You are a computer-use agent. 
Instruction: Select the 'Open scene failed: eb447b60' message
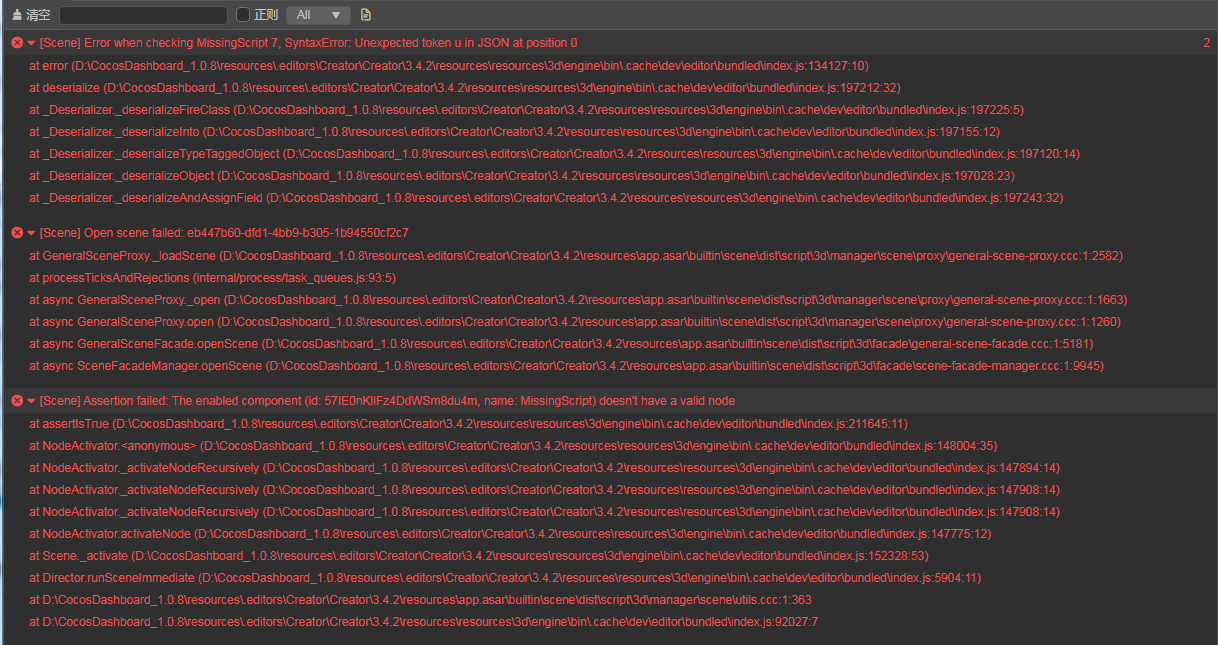pyautogui.click(x=224, y=233)
